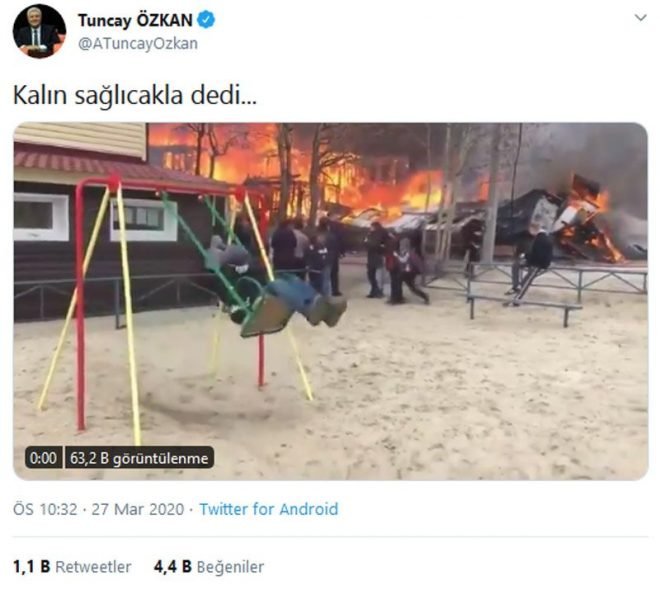The width and height of the screenshot is (660, 590).
Task: Click the crowd of onlookers in the video
Action: click(345, 261)
